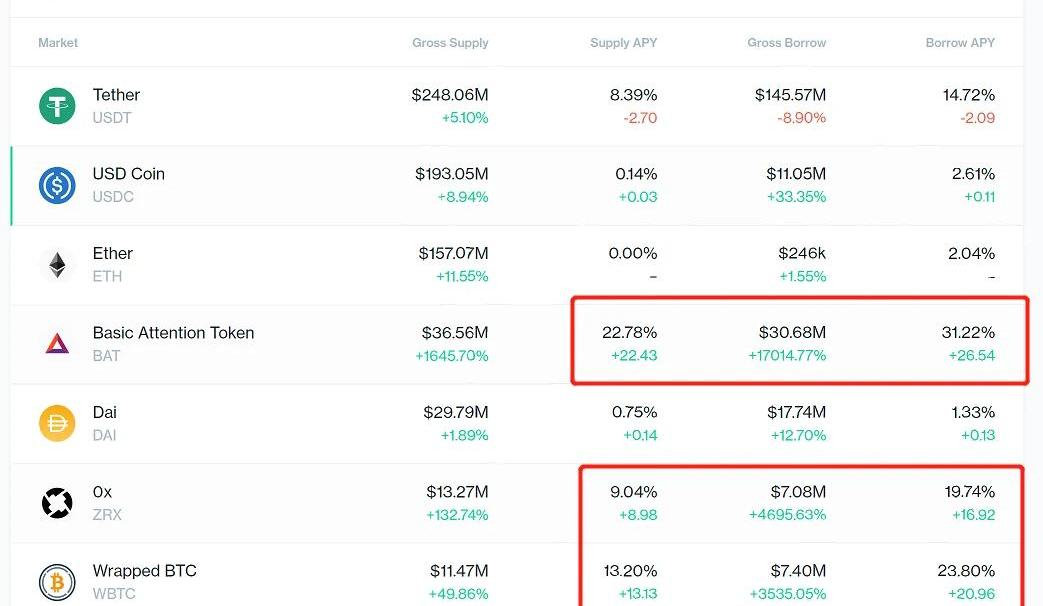Open the Wrapped BTC market name

pyautogui.click(x=144, y=571)
